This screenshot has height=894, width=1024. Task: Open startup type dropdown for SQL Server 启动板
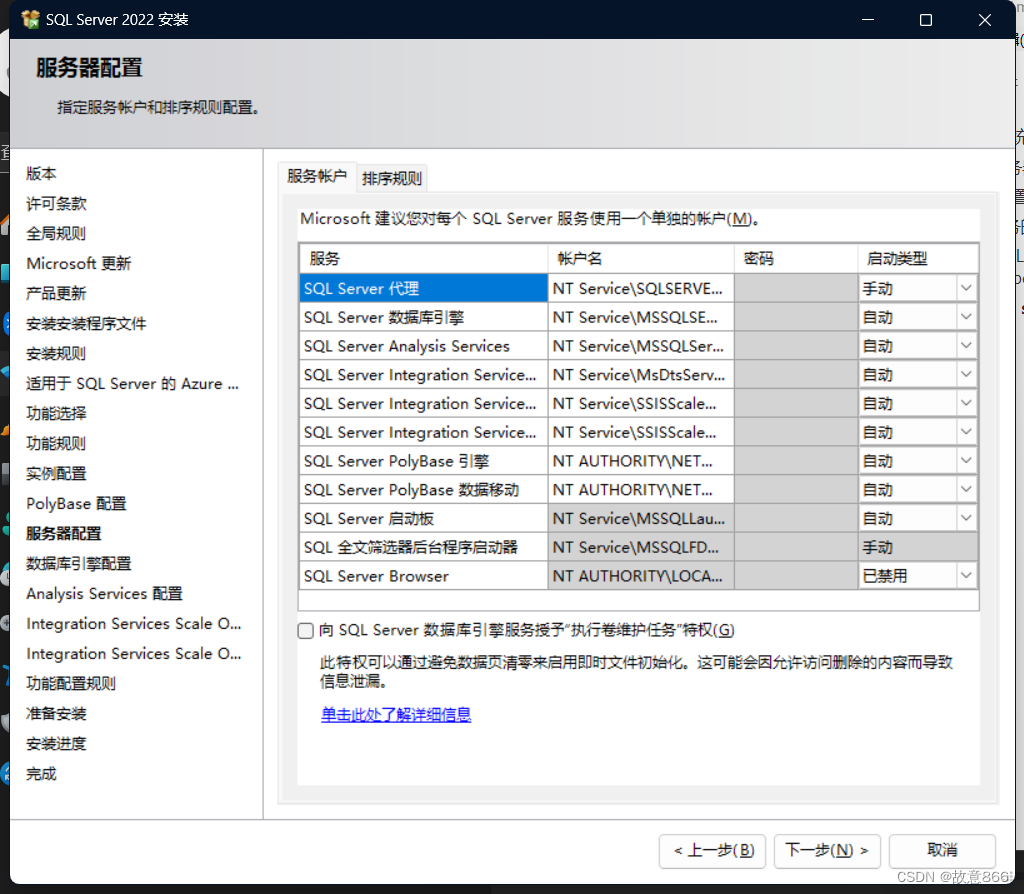966,517
